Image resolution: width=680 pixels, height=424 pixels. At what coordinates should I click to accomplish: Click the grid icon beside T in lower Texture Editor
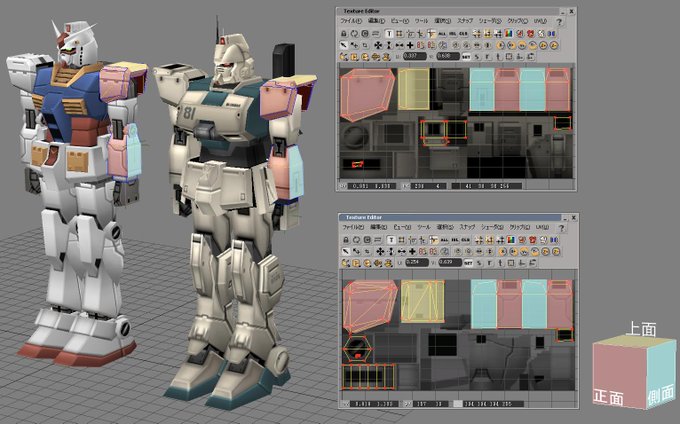click(402, 240)
